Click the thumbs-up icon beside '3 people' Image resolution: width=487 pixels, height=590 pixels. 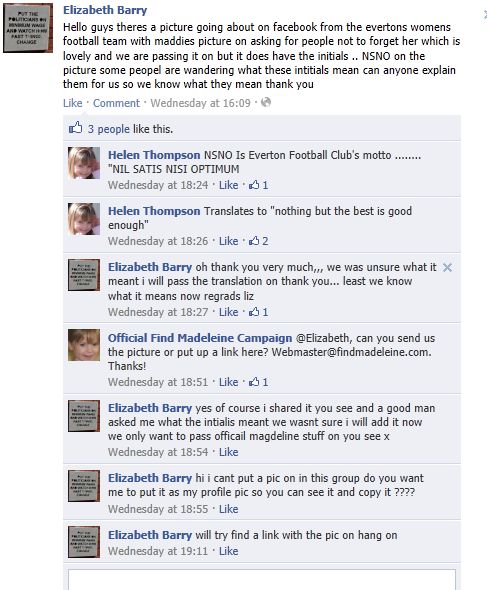[75, 128]
